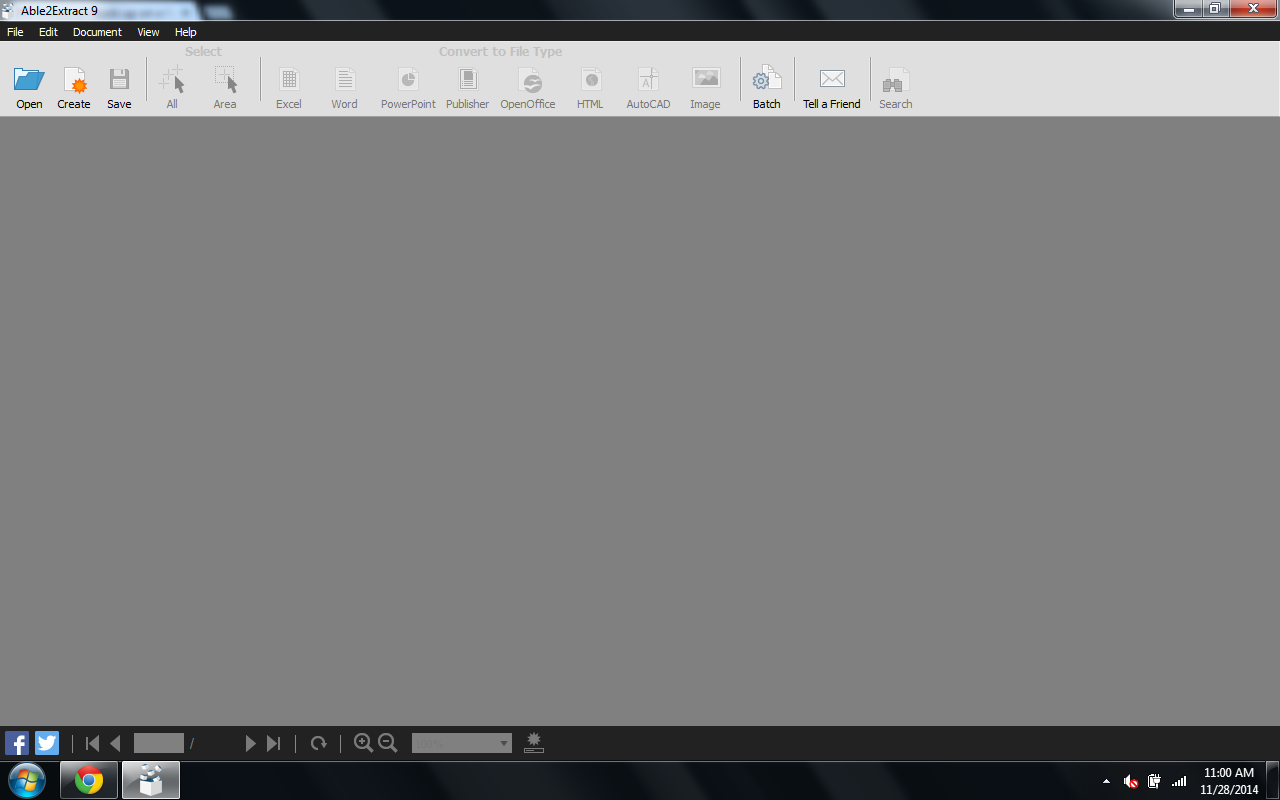The width and height of the screenshot is (1280, 800).
Task: Choose the Select All tool
Action: coord(172,80)
